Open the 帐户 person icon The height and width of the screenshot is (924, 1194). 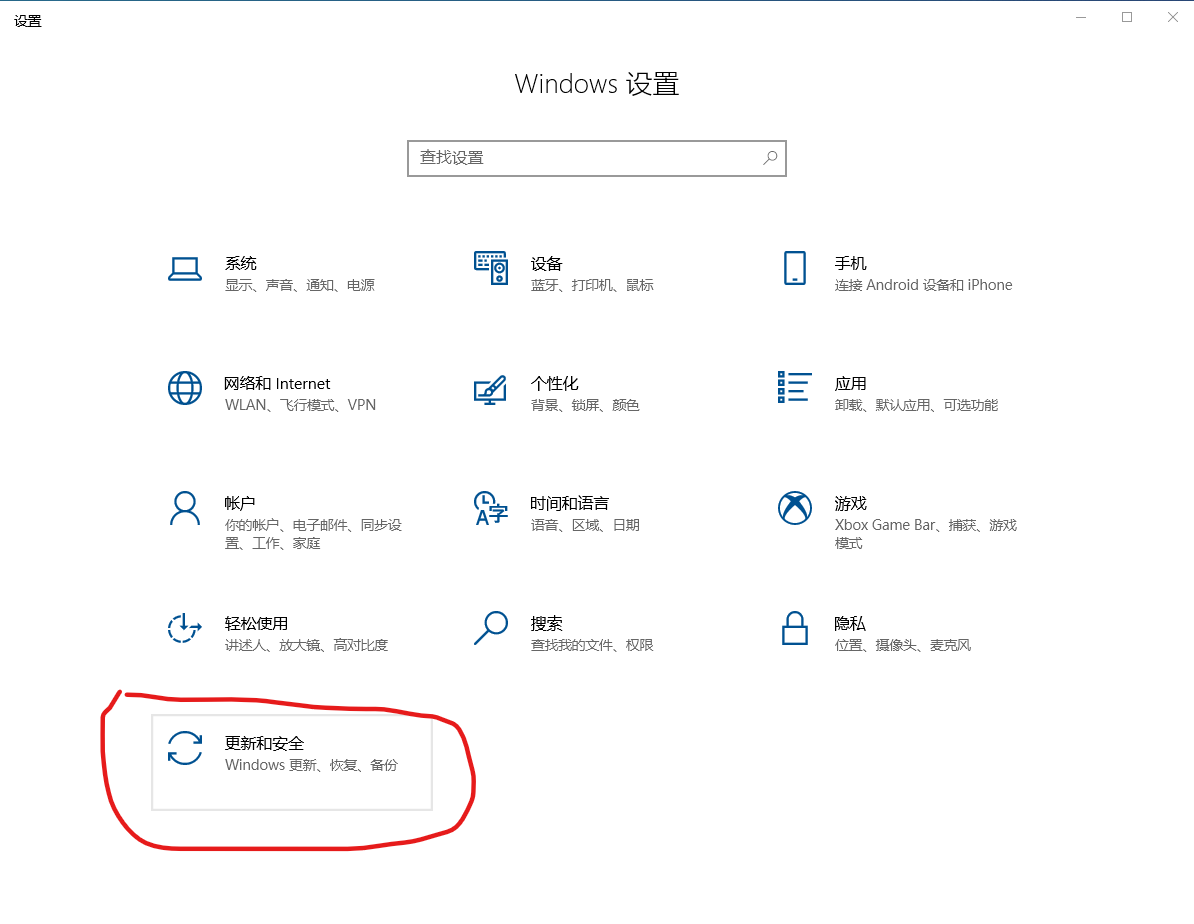(184, 508)
